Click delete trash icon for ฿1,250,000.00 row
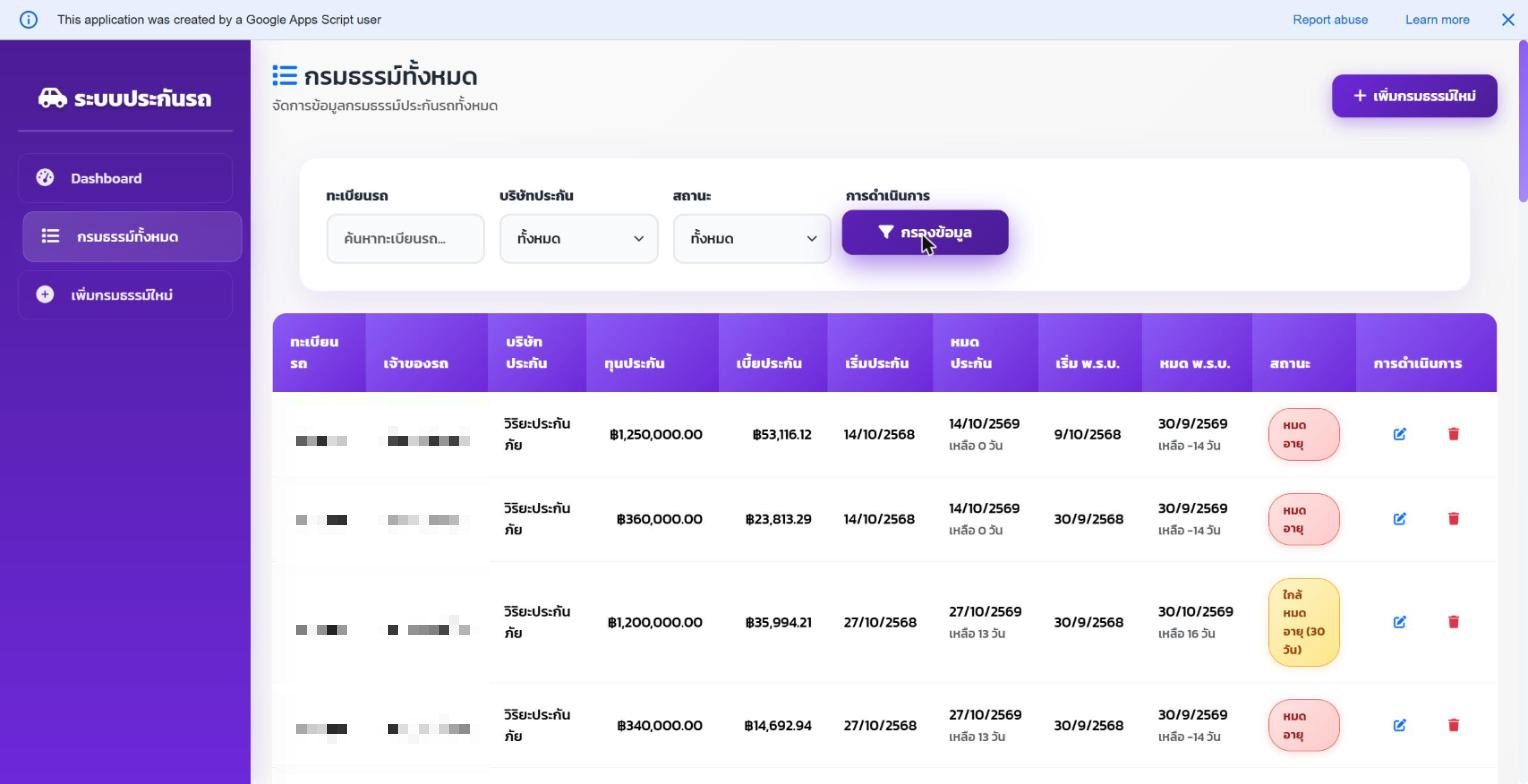Screen dimensions: 1528x784 click(x=1453, y=434)
